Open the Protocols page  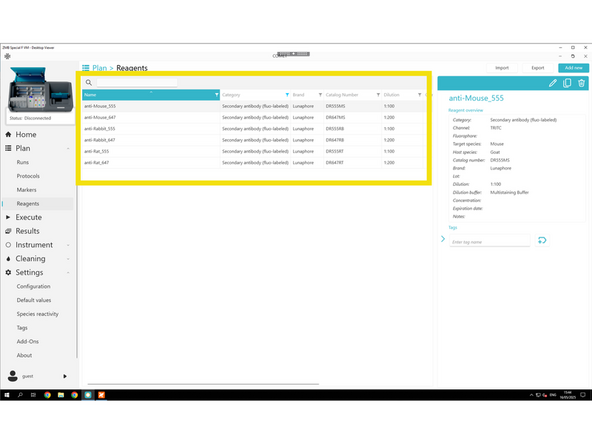(28, 176)
